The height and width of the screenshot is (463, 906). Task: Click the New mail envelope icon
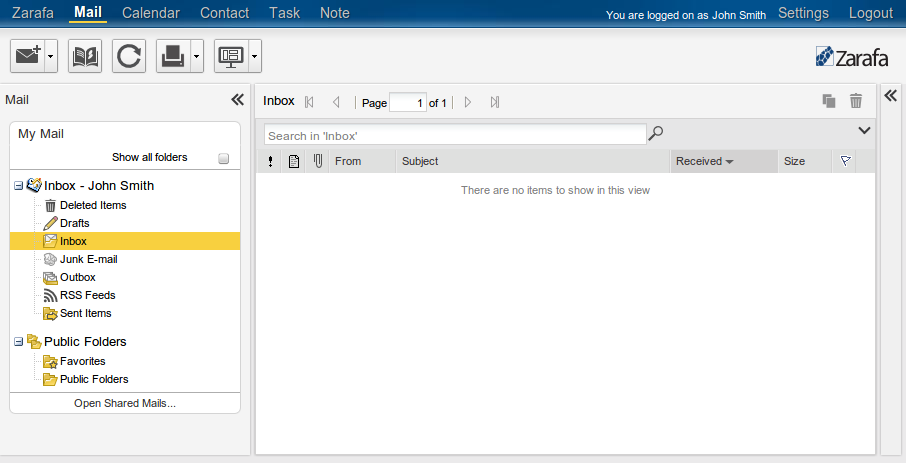tap(27, 56)
